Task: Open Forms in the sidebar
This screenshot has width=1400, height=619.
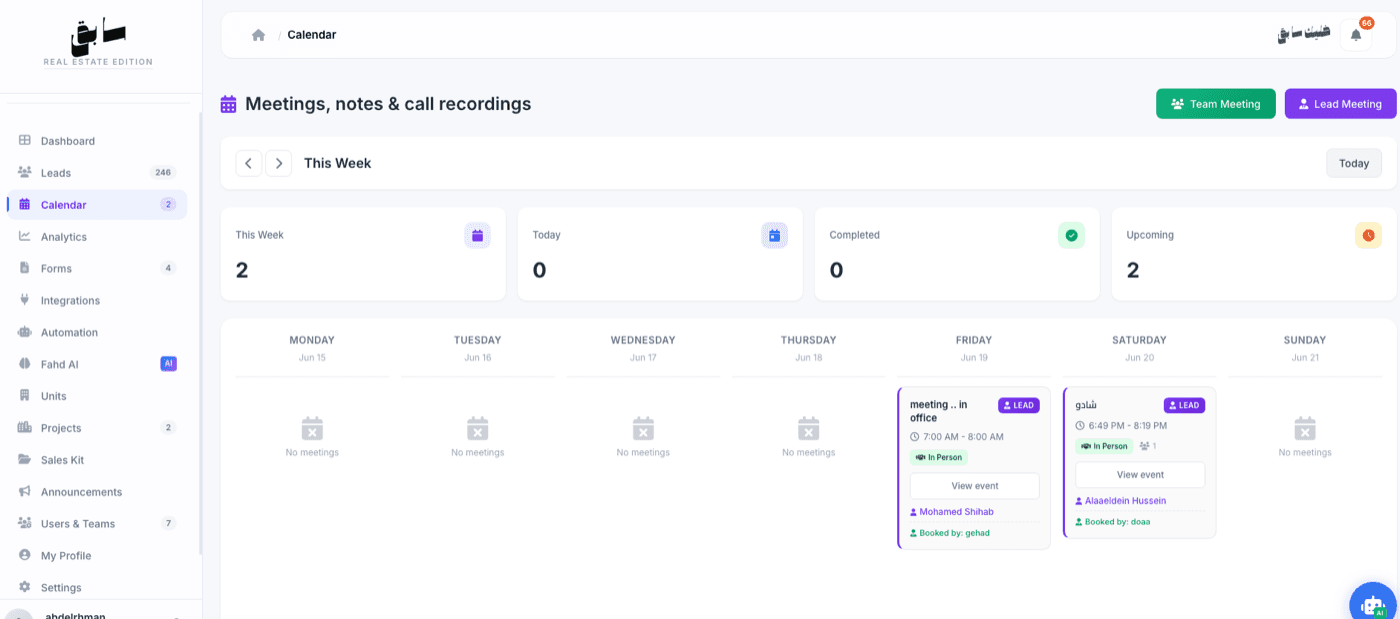Action: (97, 268)
